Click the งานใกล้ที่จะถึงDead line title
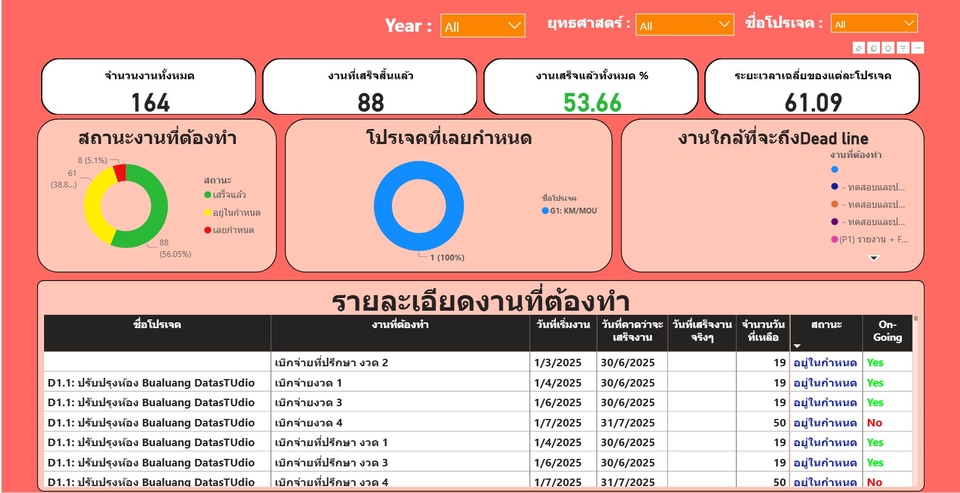 pos(773,138)
